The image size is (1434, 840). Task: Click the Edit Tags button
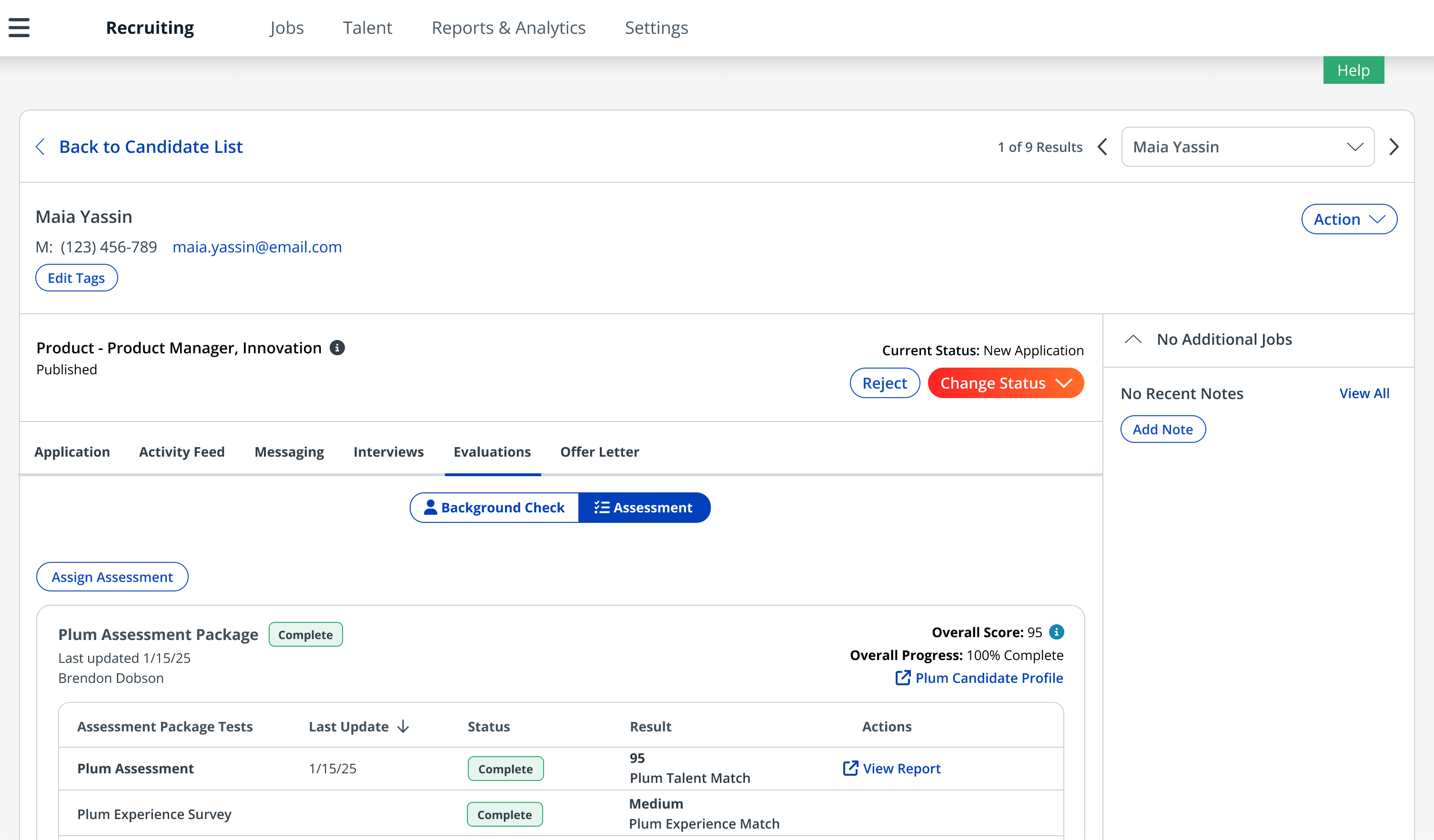(76, 278)
